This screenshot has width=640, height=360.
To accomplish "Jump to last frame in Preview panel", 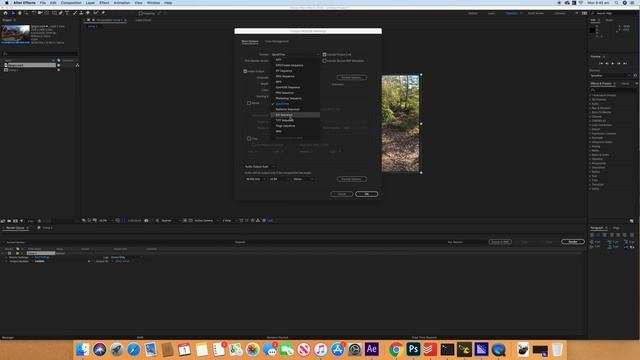I will 625,64.
